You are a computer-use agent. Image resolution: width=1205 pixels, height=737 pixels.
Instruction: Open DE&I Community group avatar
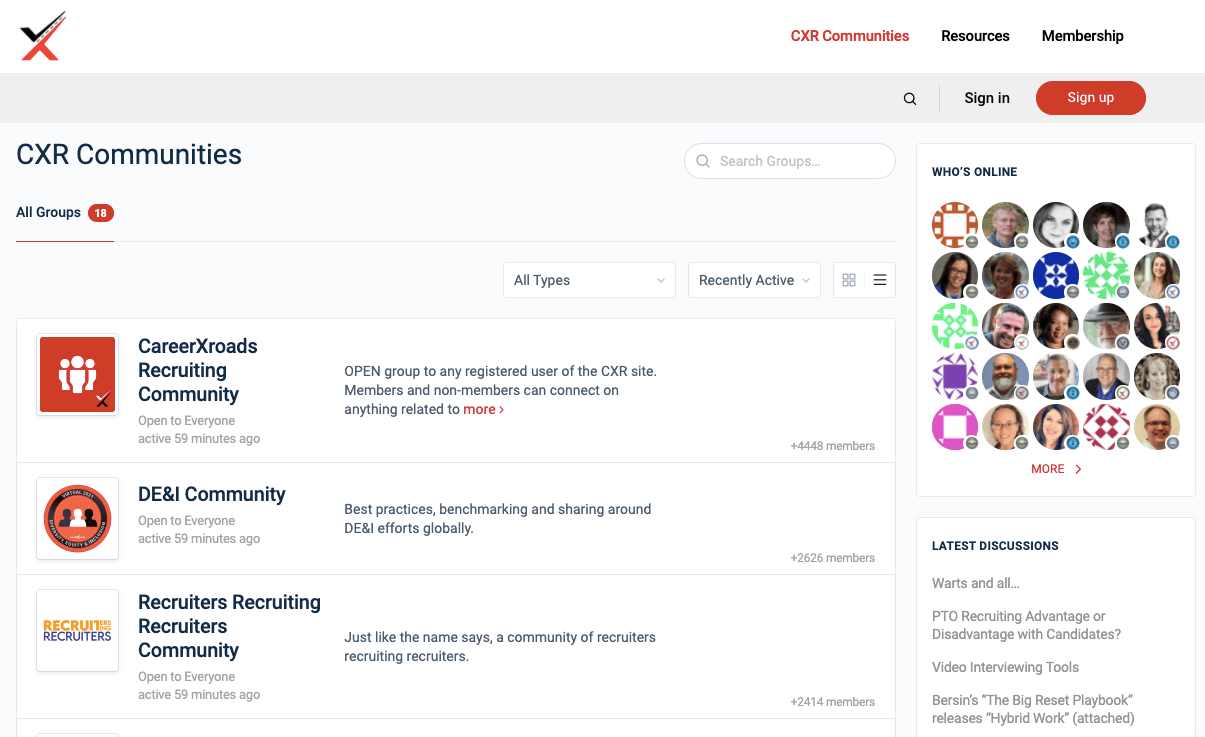78,518
